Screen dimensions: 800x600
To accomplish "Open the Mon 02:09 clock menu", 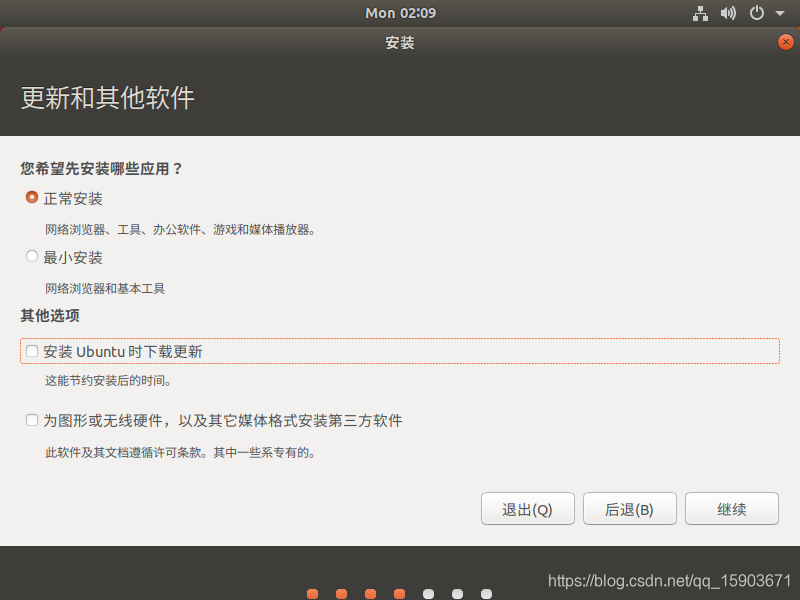I will [x=401, y=13].
